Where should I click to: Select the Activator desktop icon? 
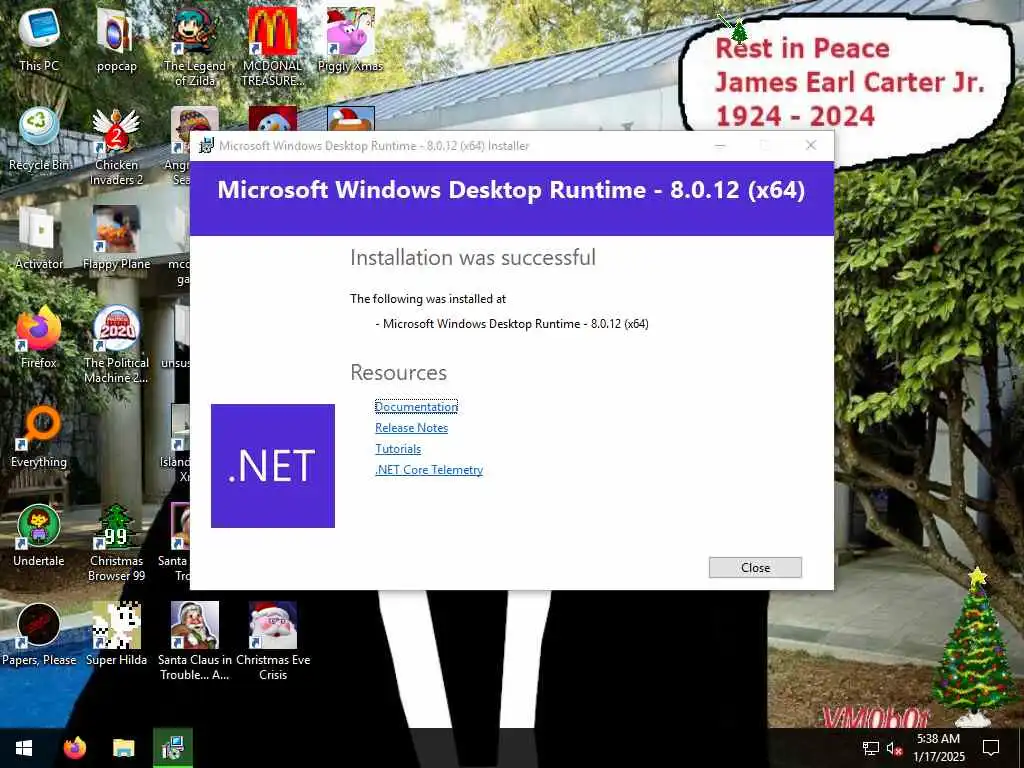pos(39,238)
